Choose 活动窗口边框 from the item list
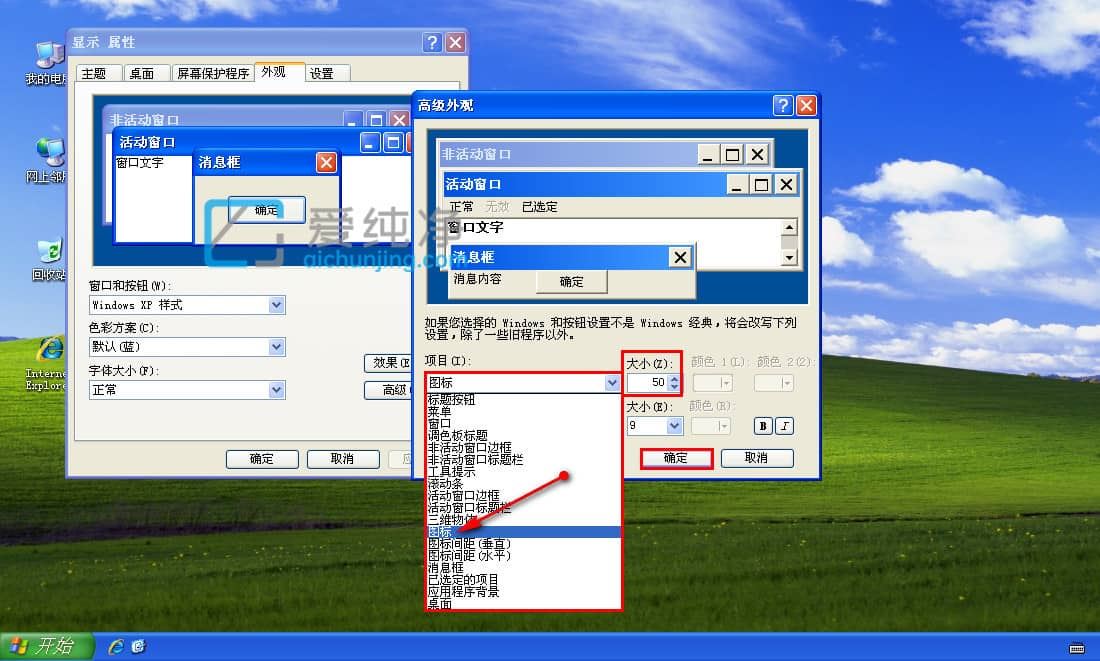 click(523, 495)
